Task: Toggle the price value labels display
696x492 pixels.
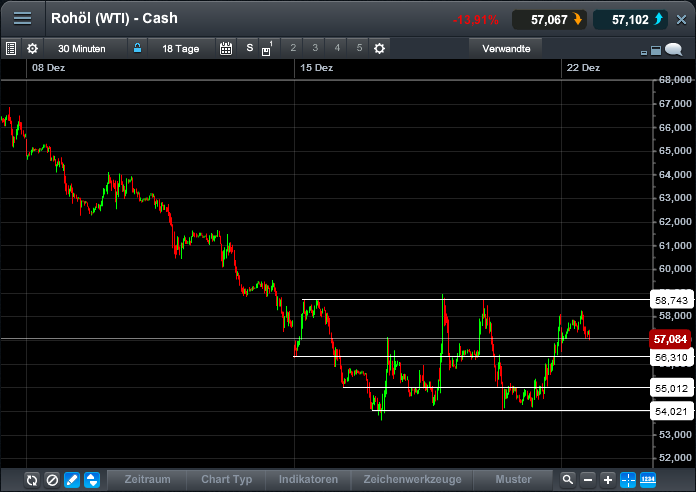Action: [648, 480]
